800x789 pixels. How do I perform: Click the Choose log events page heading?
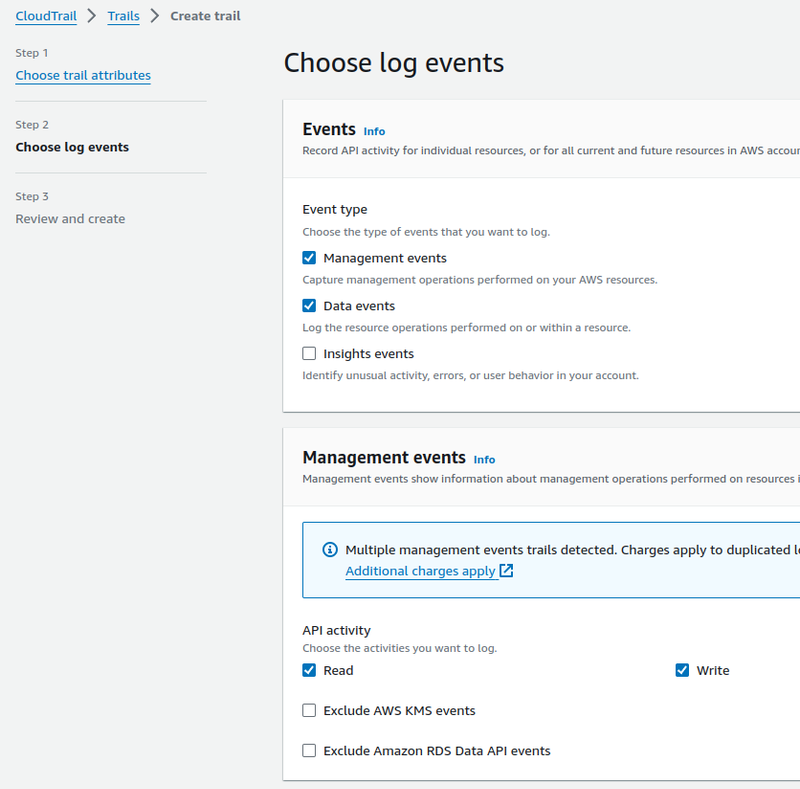pyautogui.click(x=394, y=63)
